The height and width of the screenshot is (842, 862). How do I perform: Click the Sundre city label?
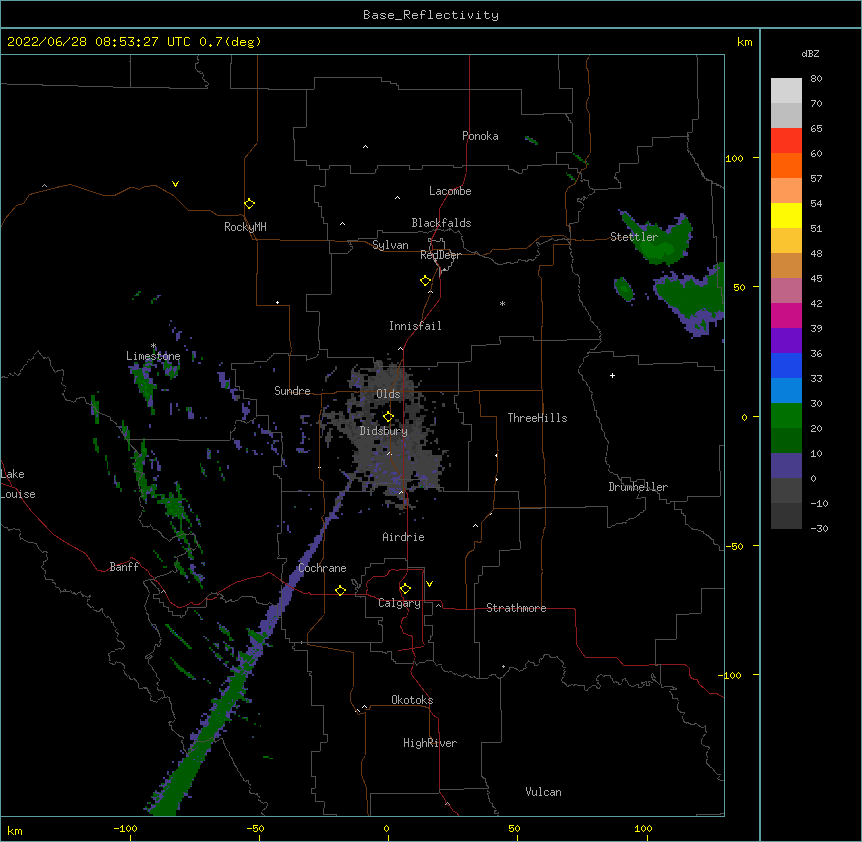coord(292,391)
